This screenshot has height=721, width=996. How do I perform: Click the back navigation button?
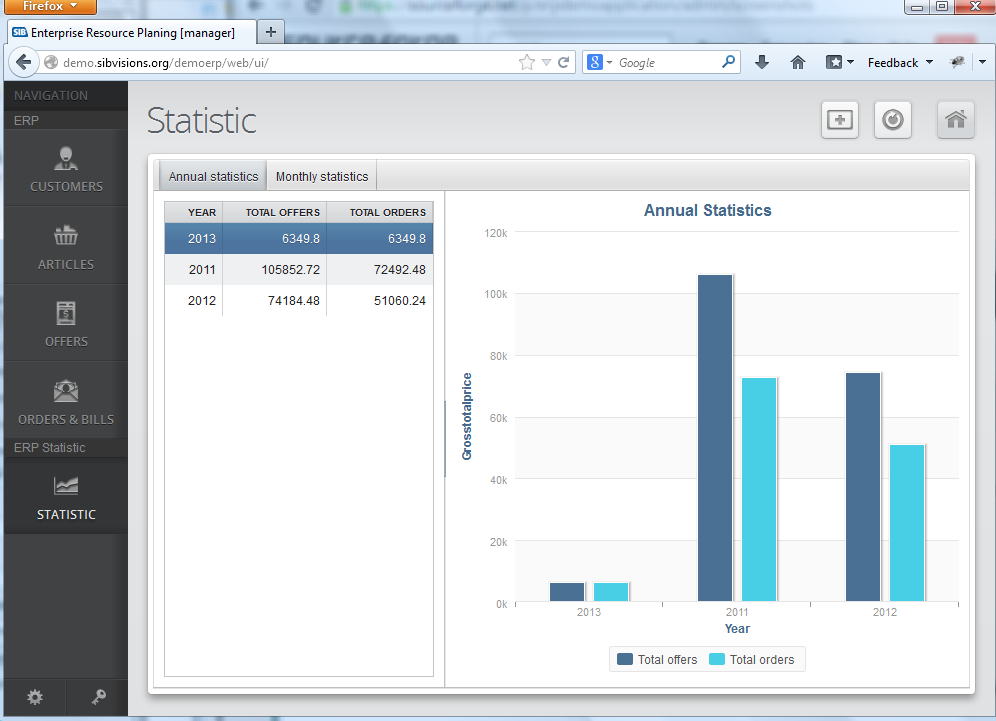(x=24, y=62)
